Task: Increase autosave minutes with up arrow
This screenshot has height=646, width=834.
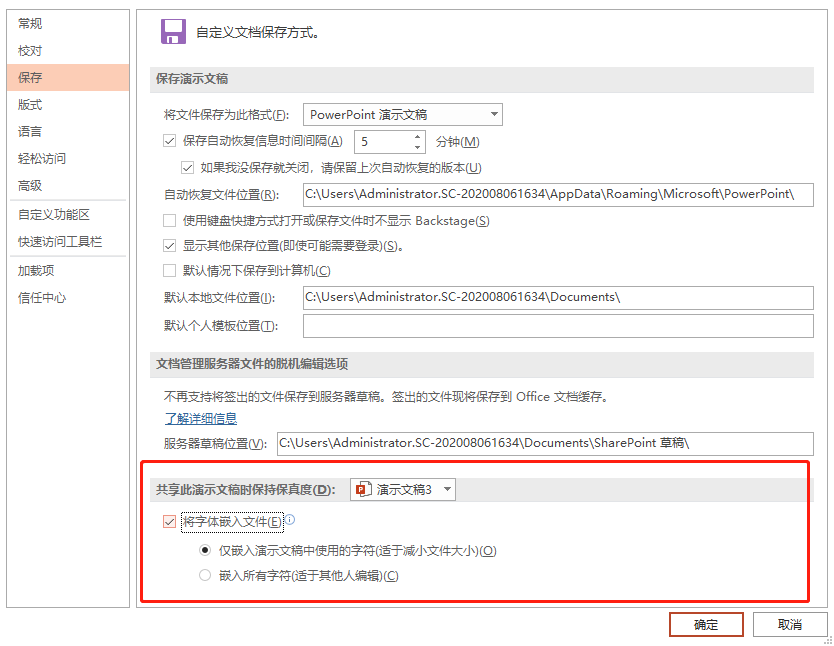Action: (418, 137)
